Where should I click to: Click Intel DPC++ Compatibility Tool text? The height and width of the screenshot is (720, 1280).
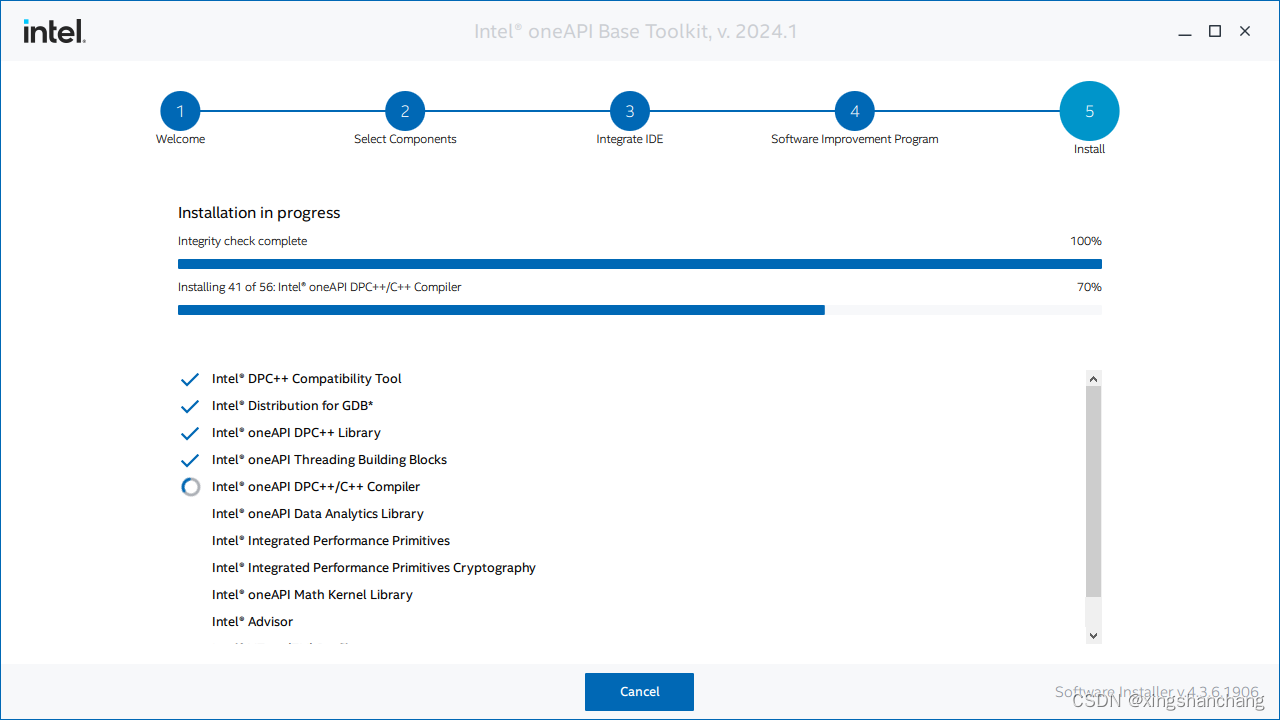307,379
